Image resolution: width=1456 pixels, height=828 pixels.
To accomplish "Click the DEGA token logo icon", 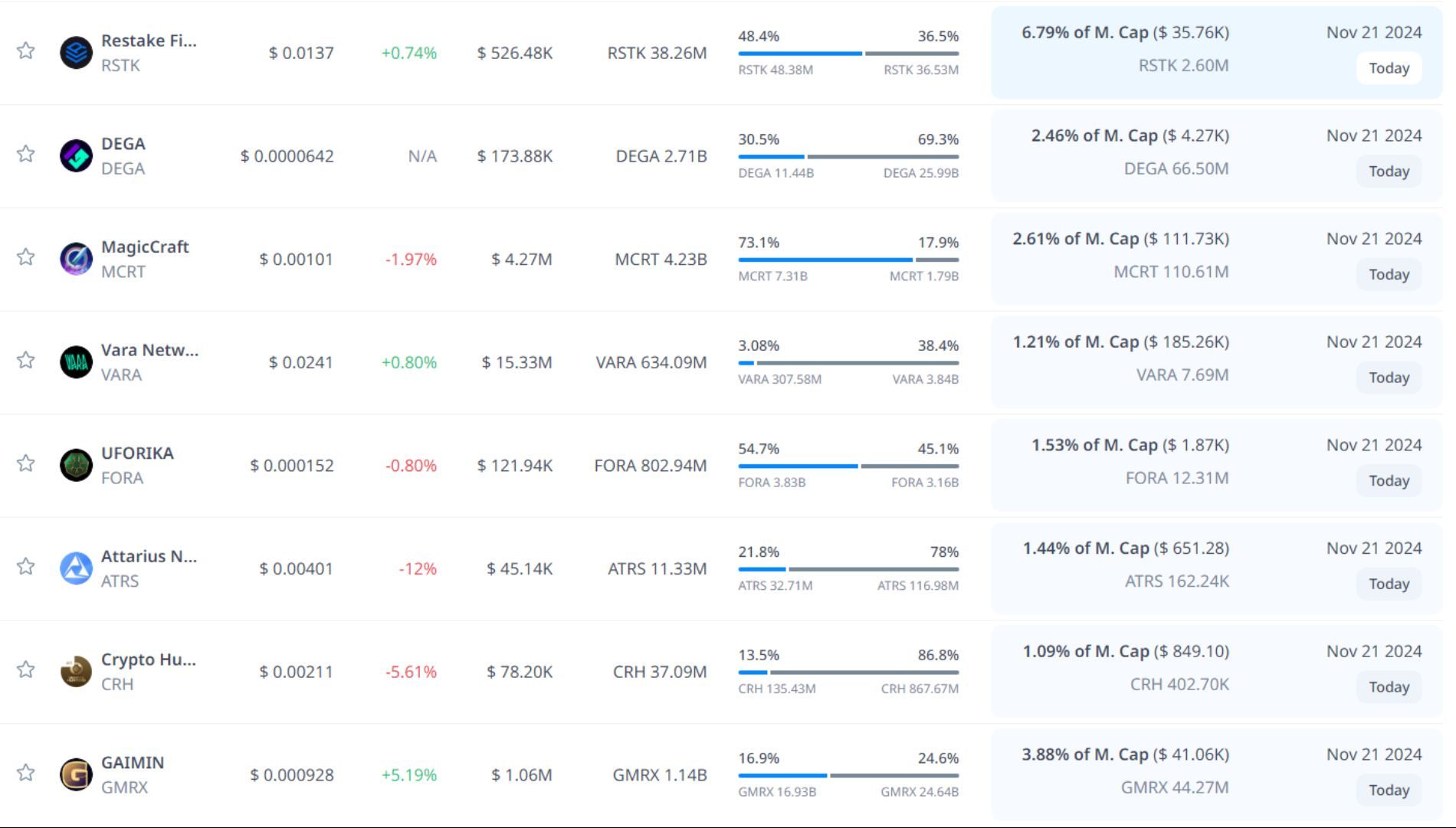I will [x=76, y=156].
